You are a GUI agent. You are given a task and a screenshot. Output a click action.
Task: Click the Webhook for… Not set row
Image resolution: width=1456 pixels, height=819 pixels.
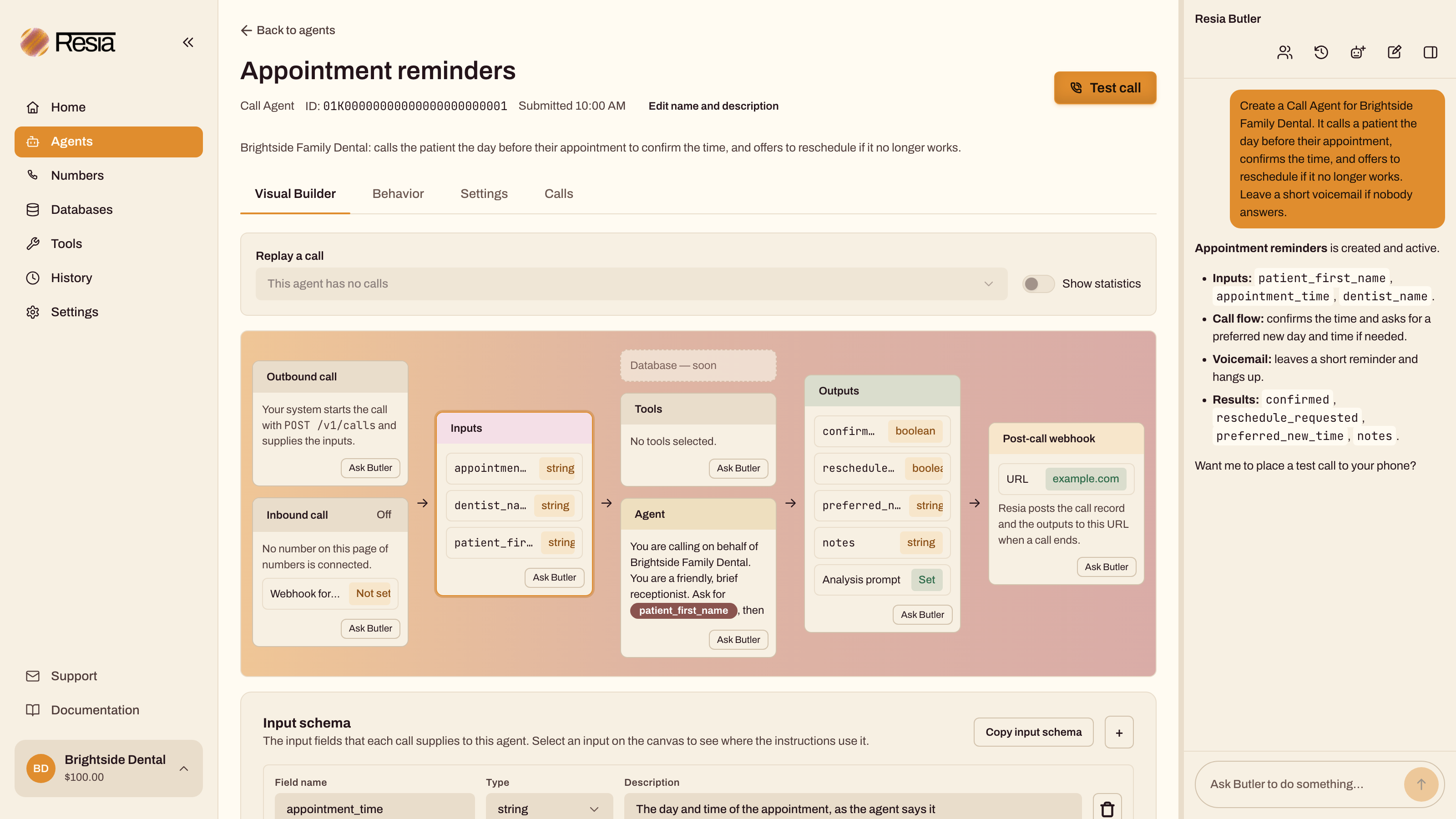(330, 593)
